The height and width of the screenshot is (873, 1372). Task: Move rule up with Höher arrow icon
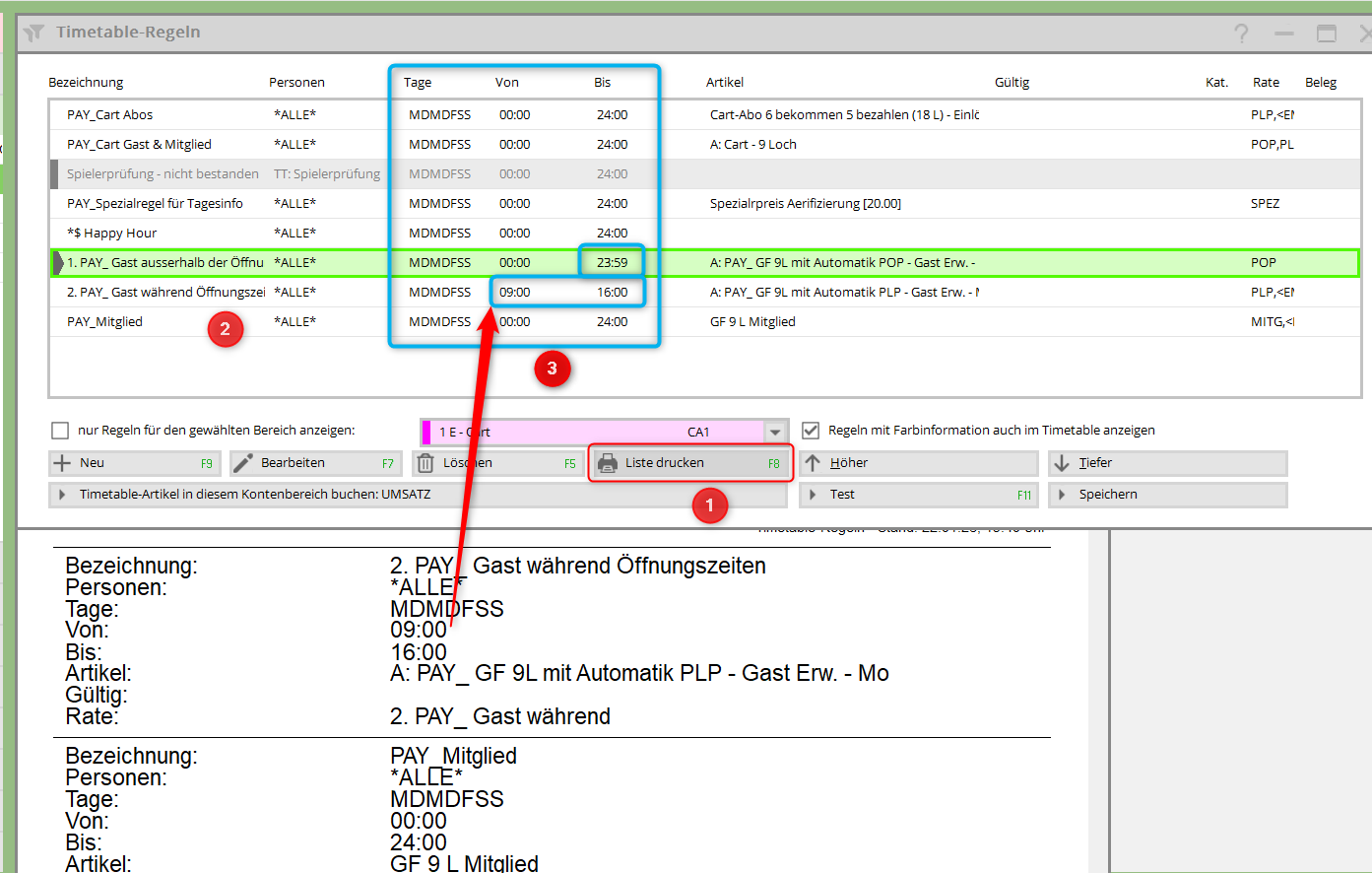(x=813, y=463)
